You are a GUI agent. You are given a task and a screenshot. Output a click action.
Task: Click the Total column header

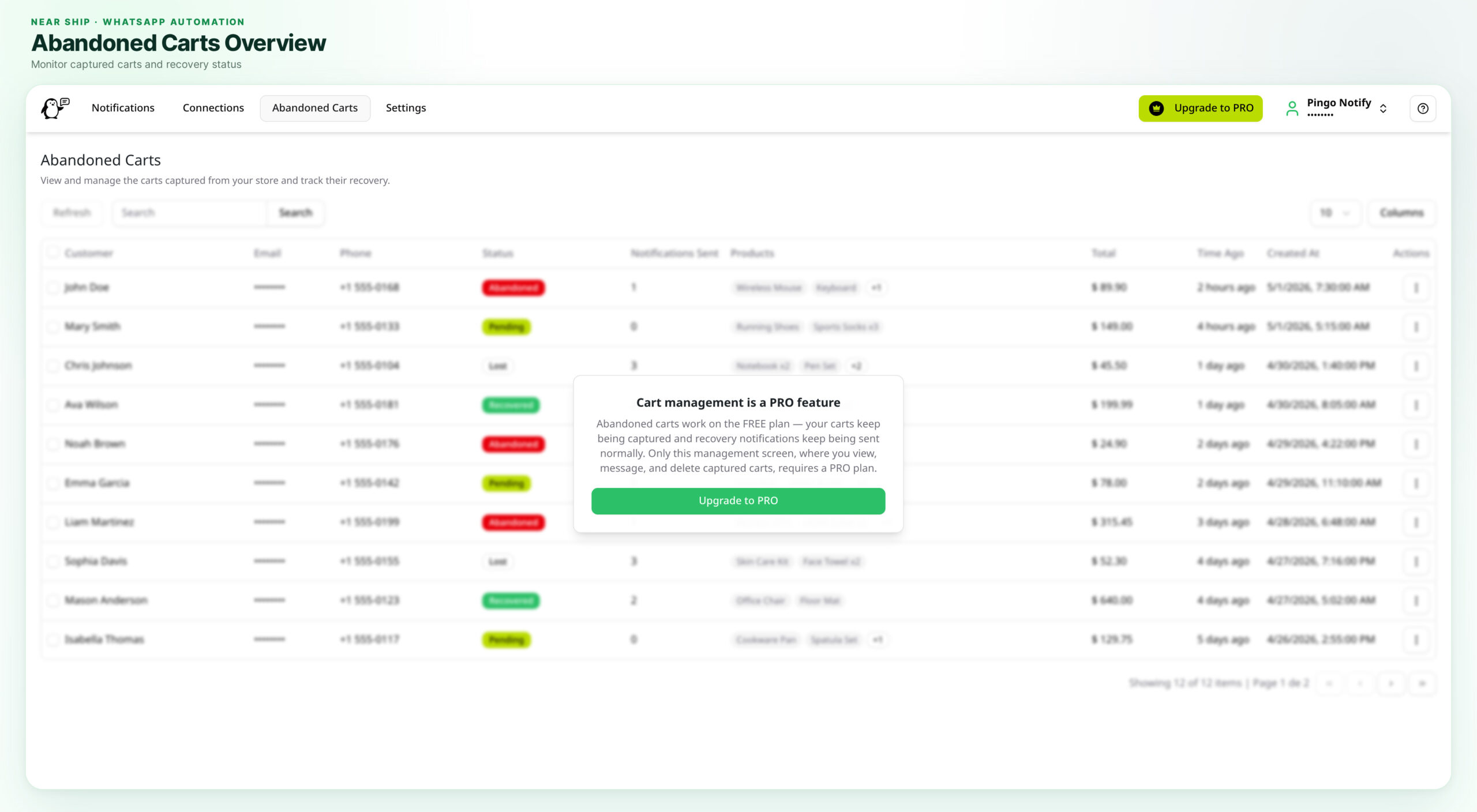1104,253
